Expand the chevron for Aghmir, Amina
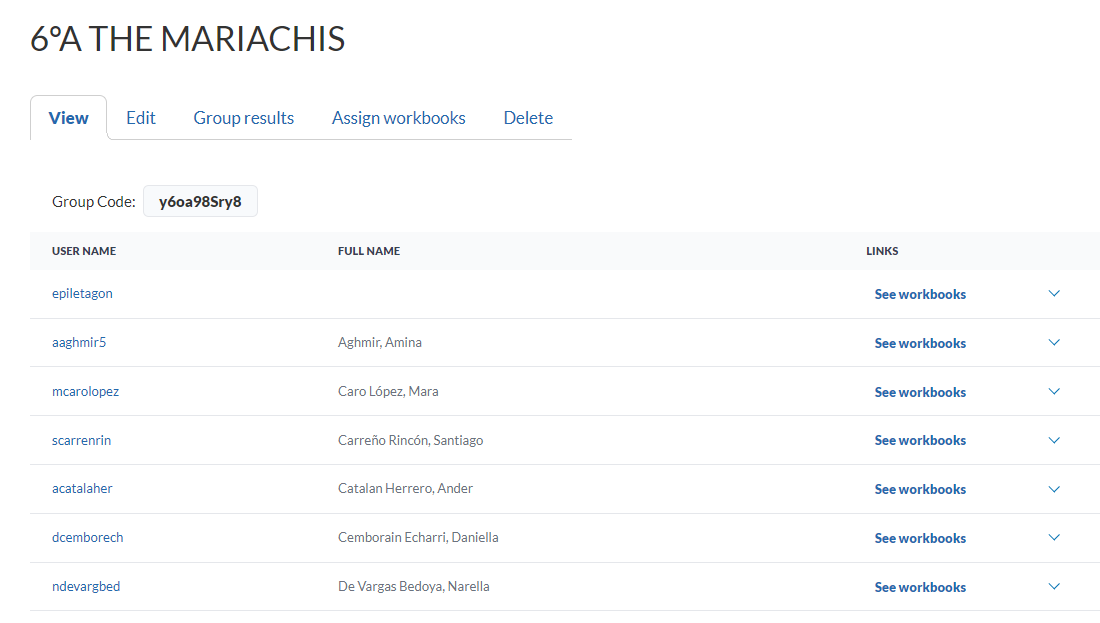 point(1053,343)
